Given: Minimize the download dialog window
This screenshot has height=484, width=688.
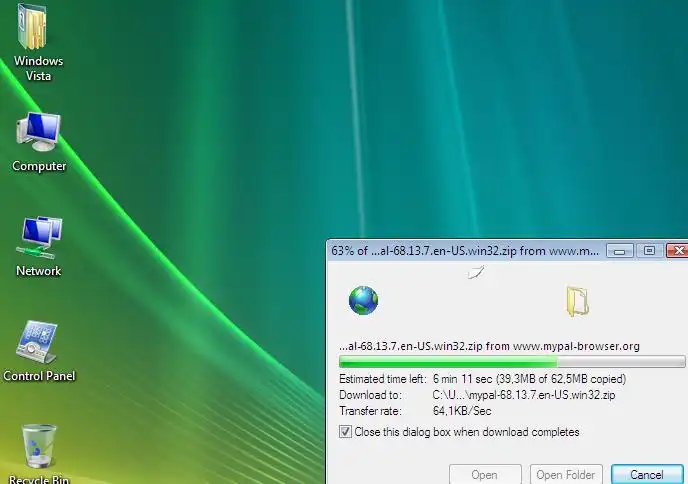Looking at the screenshot, I should 620,251.
